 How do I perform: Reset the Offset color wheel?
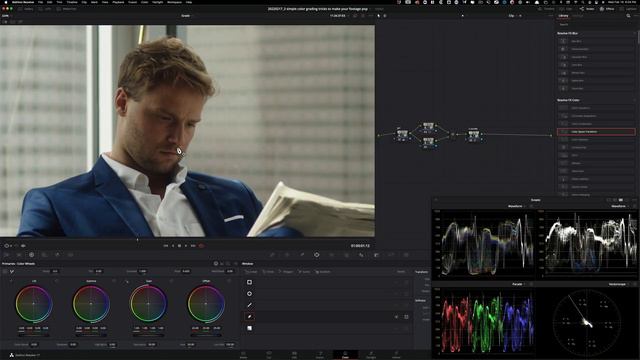click(x=229, y=281)
